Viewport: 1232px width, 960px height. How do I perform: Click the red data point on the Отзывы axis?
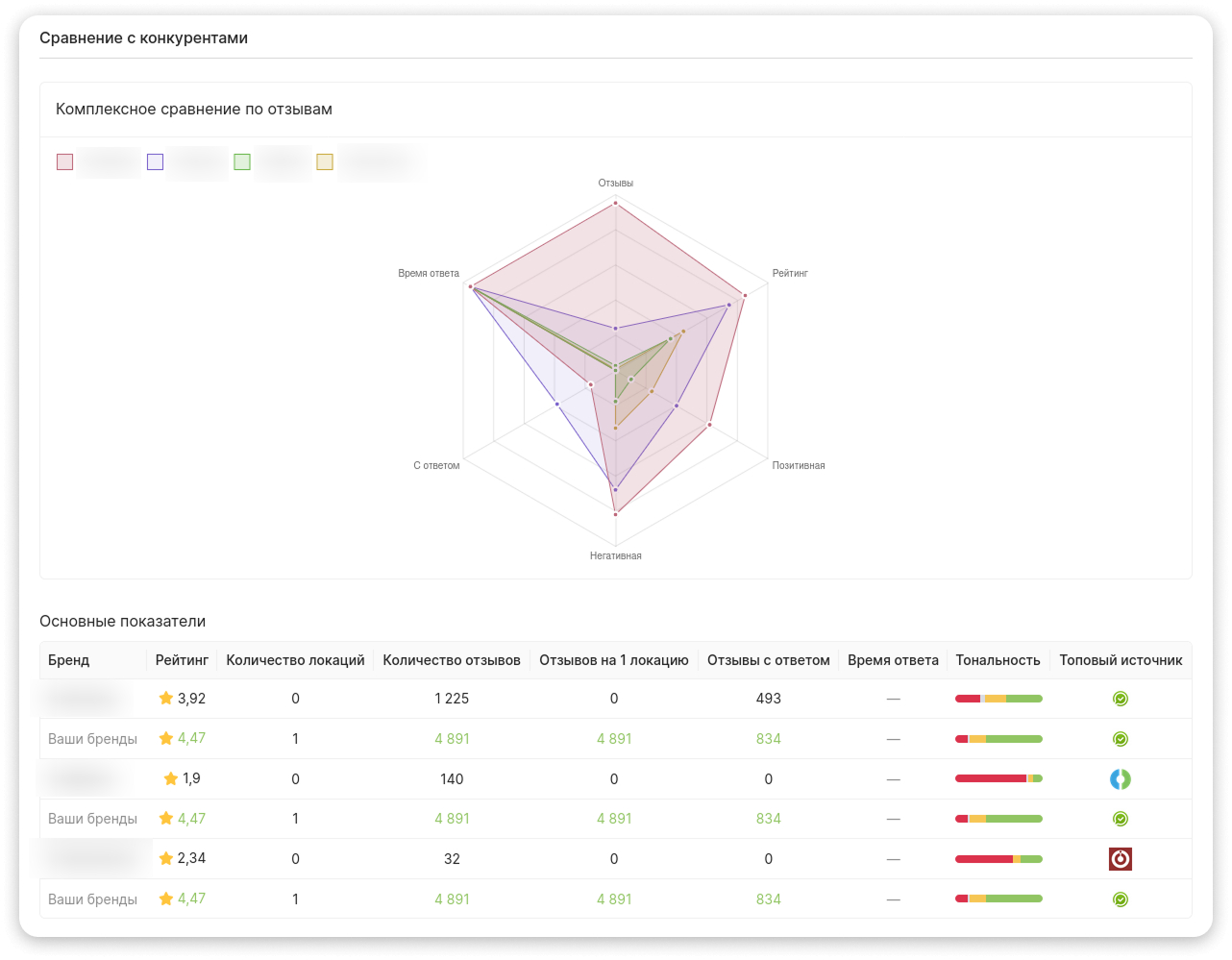[x=616, y=203]
